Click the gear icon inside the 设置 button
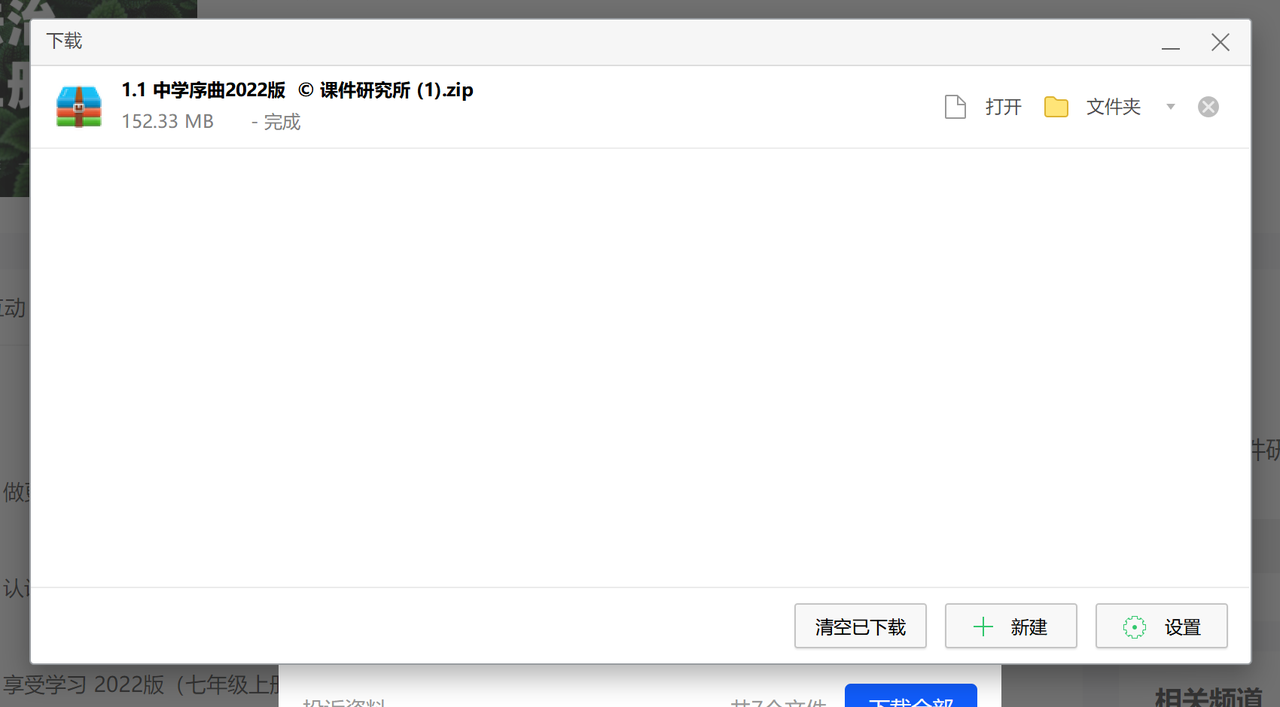The image size is (1280, 707). 1134,626
